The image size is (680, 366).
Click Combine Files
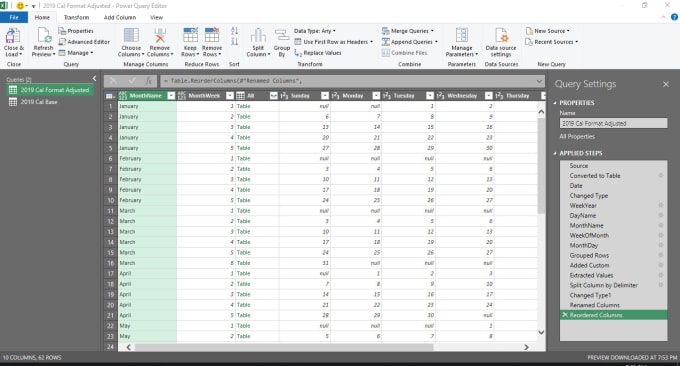[x=405, y=52]
